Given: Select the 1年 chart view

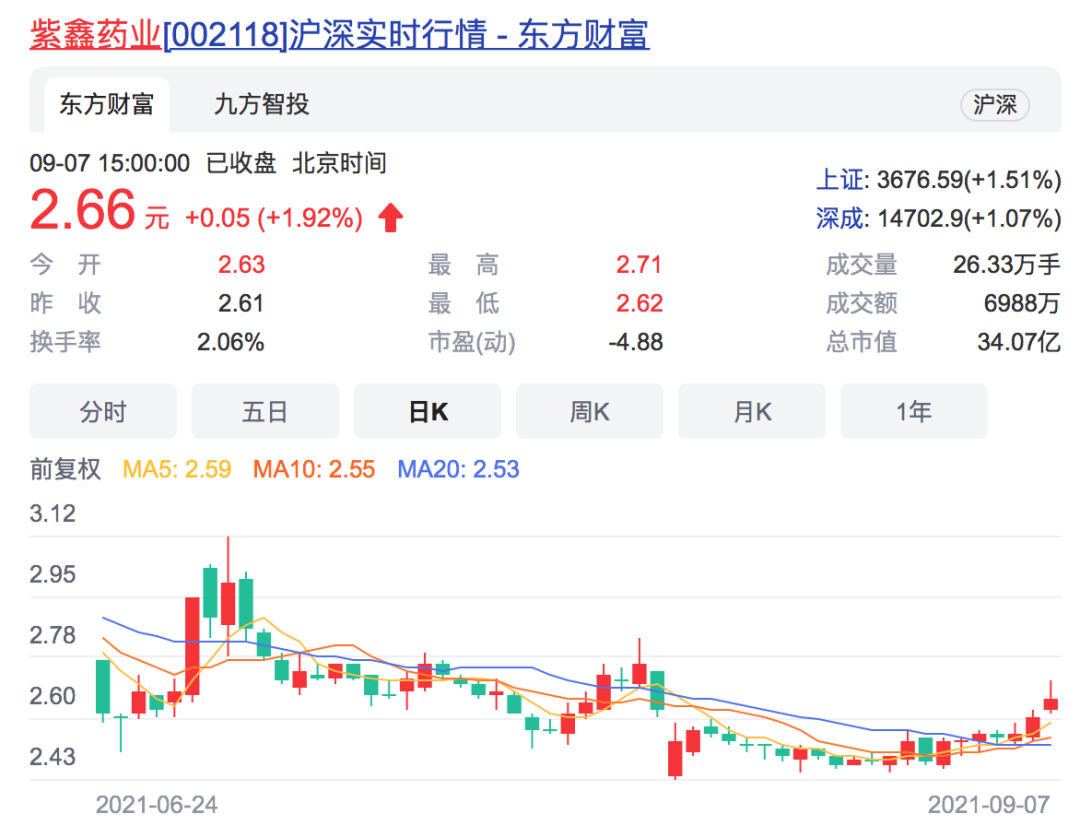Looking at the screenshot, I should pyautogui.click(x=913, y=411).
